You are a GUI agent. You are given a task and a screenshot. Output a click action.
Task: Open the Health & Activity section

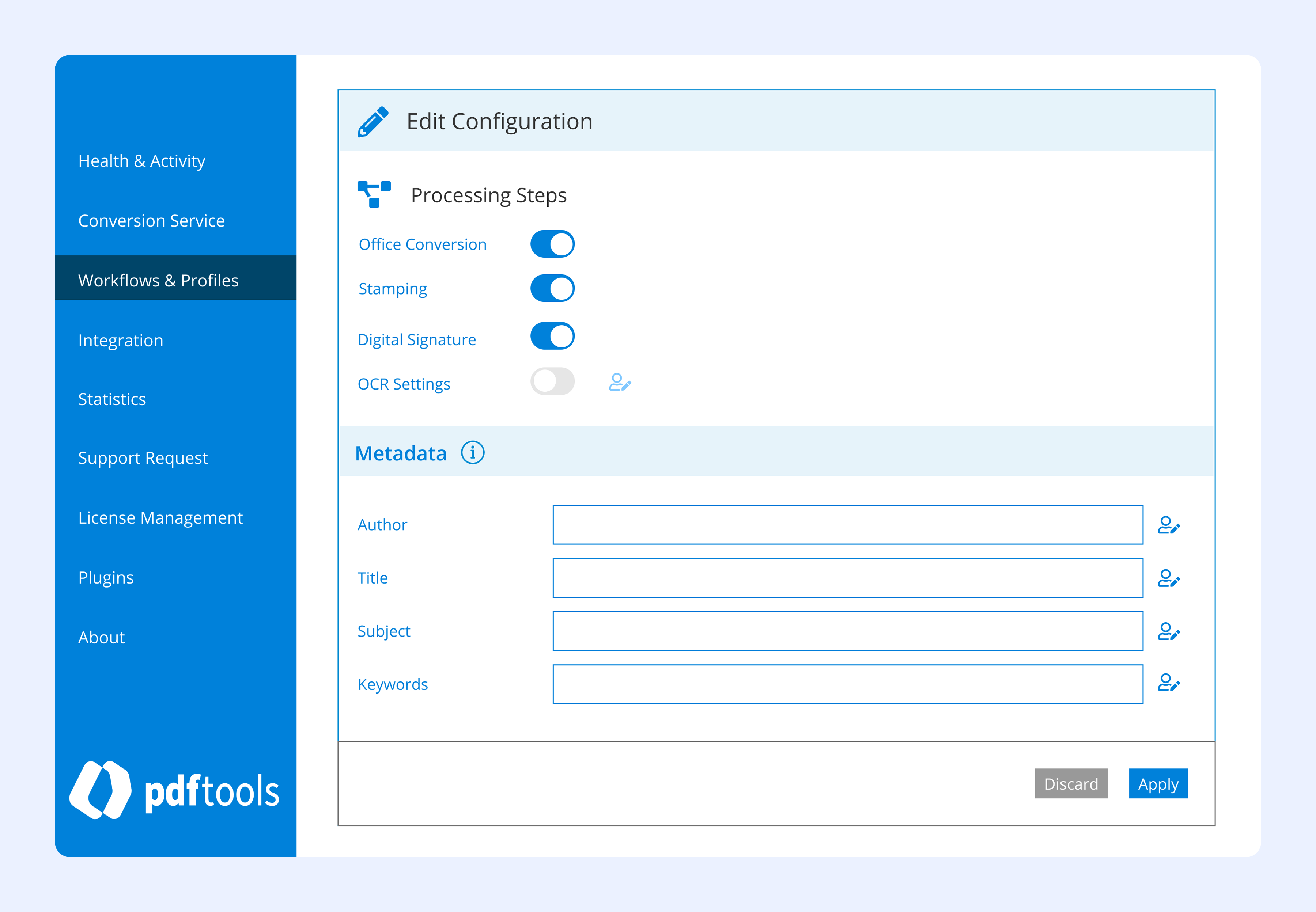(x=142, y=161)
